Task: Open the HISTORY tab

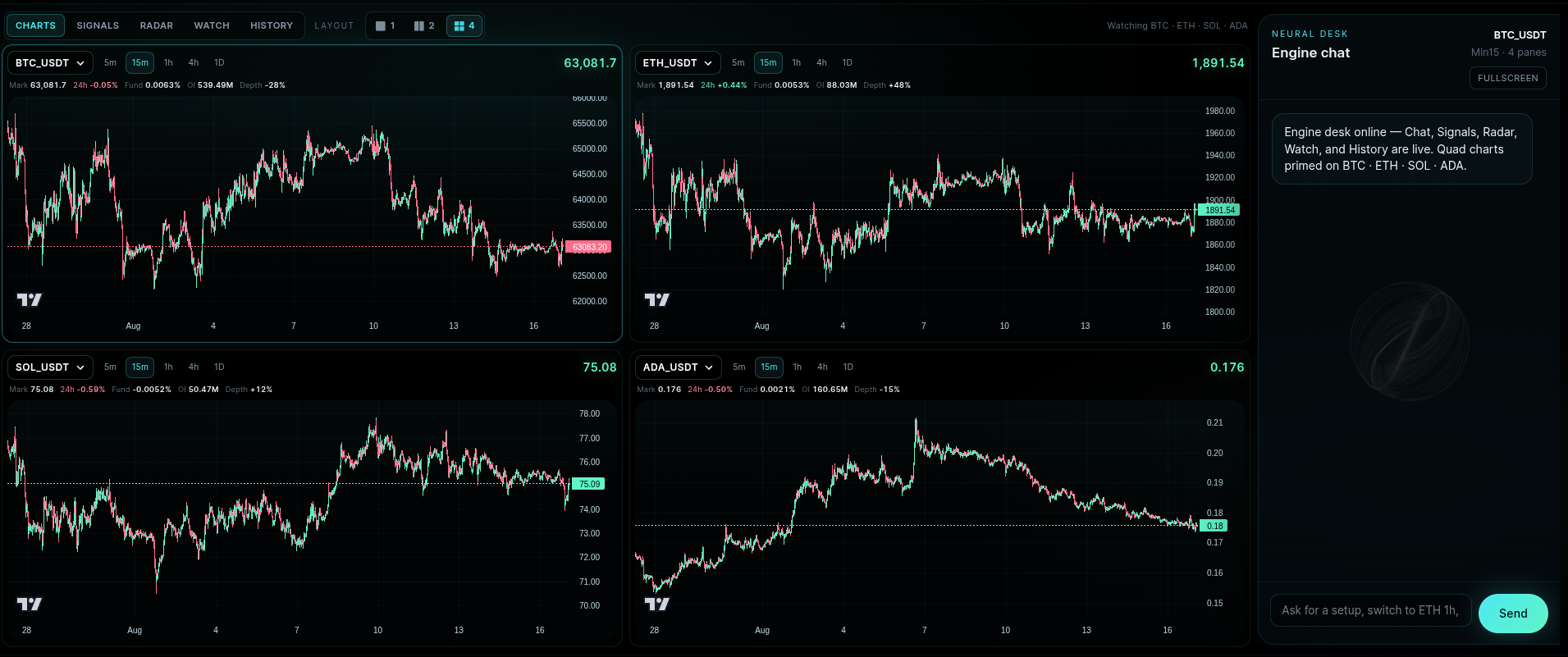Action: click(272, 25)
